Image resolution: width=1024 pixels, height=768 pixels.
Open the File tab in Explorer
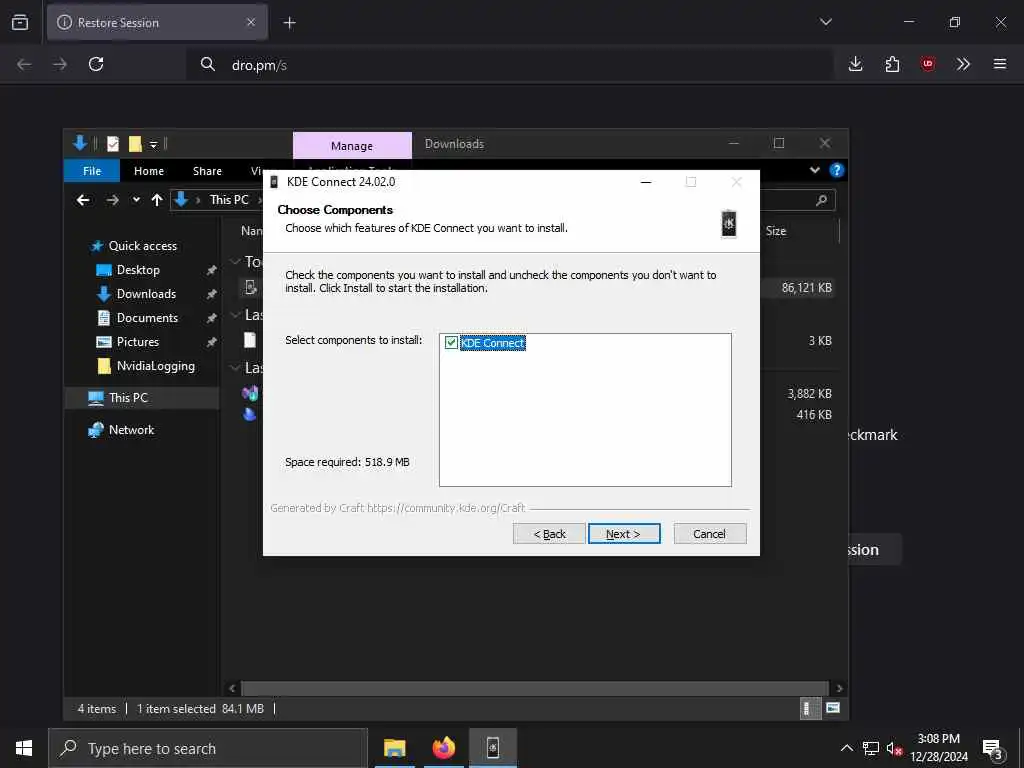coord(92,171)
